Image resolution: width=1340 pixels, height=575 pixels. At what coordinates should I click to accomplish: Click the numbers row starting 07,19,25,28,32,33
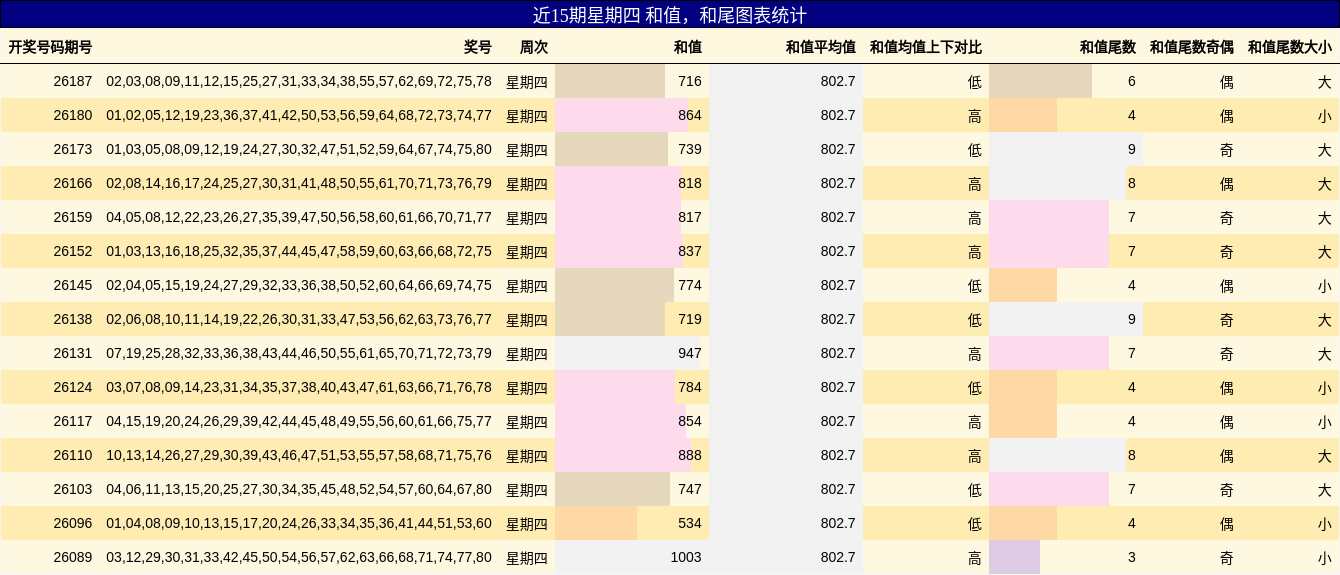pos(299,353)
